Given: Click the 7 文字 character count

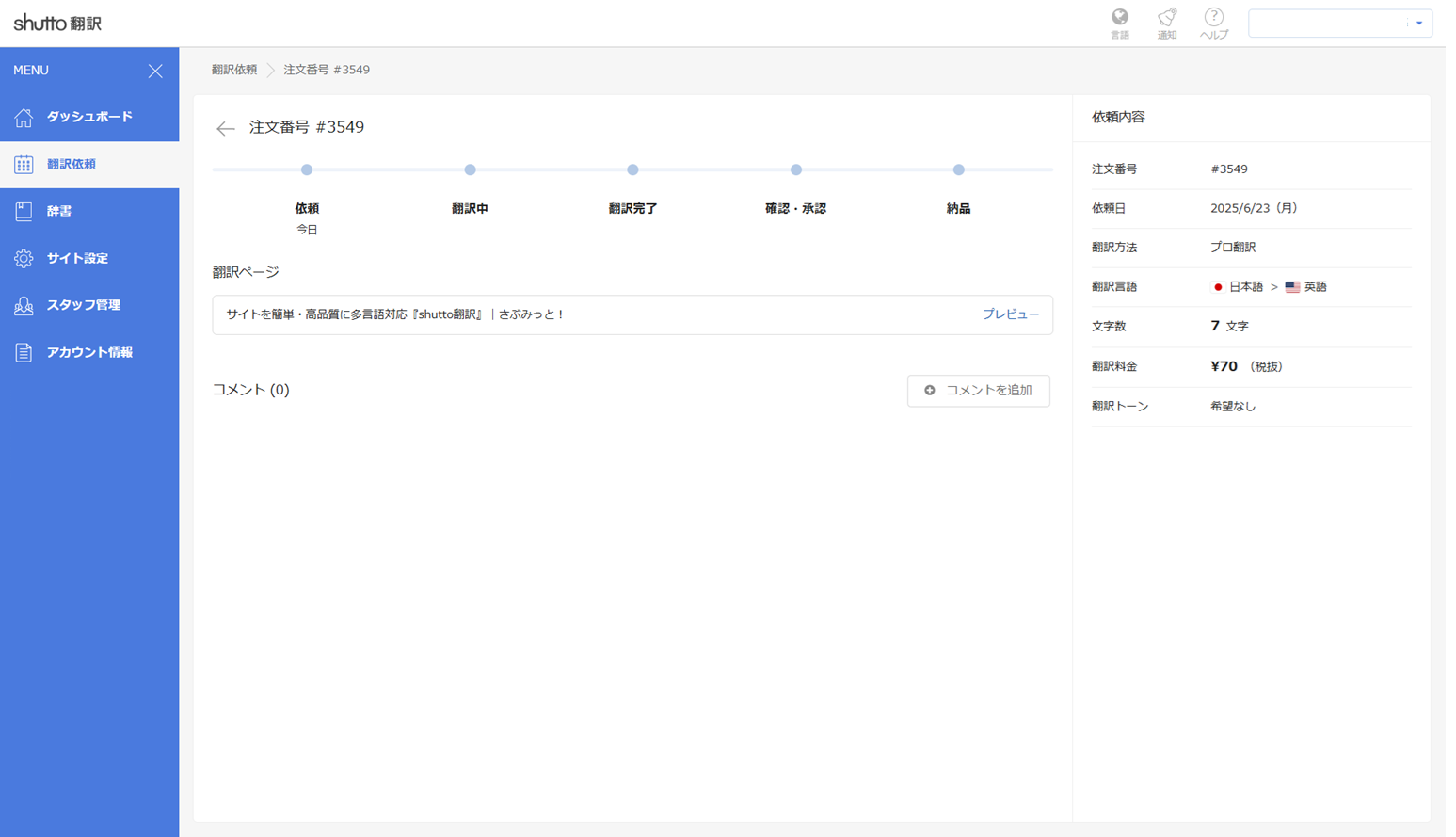Looking at the screenshot, I should click(1229, 326).
